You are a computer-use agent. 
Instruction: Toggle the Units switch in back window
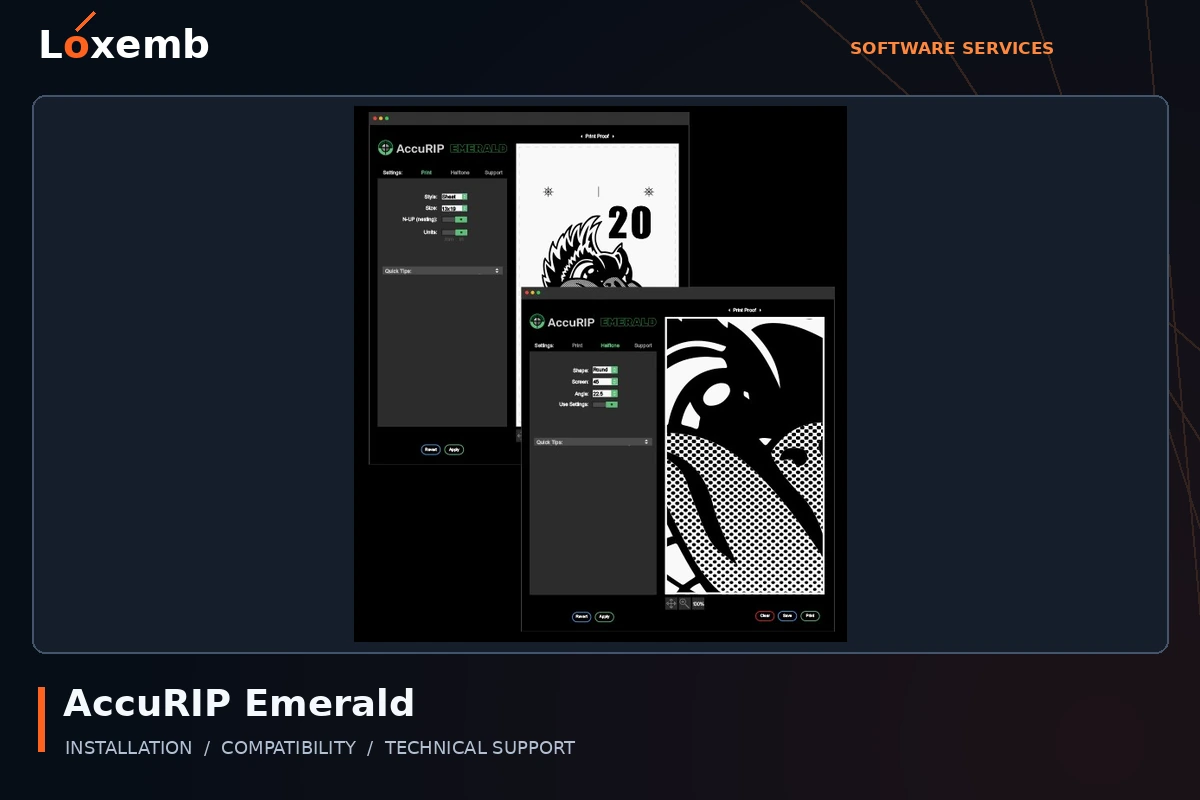[x=455, y=232]
